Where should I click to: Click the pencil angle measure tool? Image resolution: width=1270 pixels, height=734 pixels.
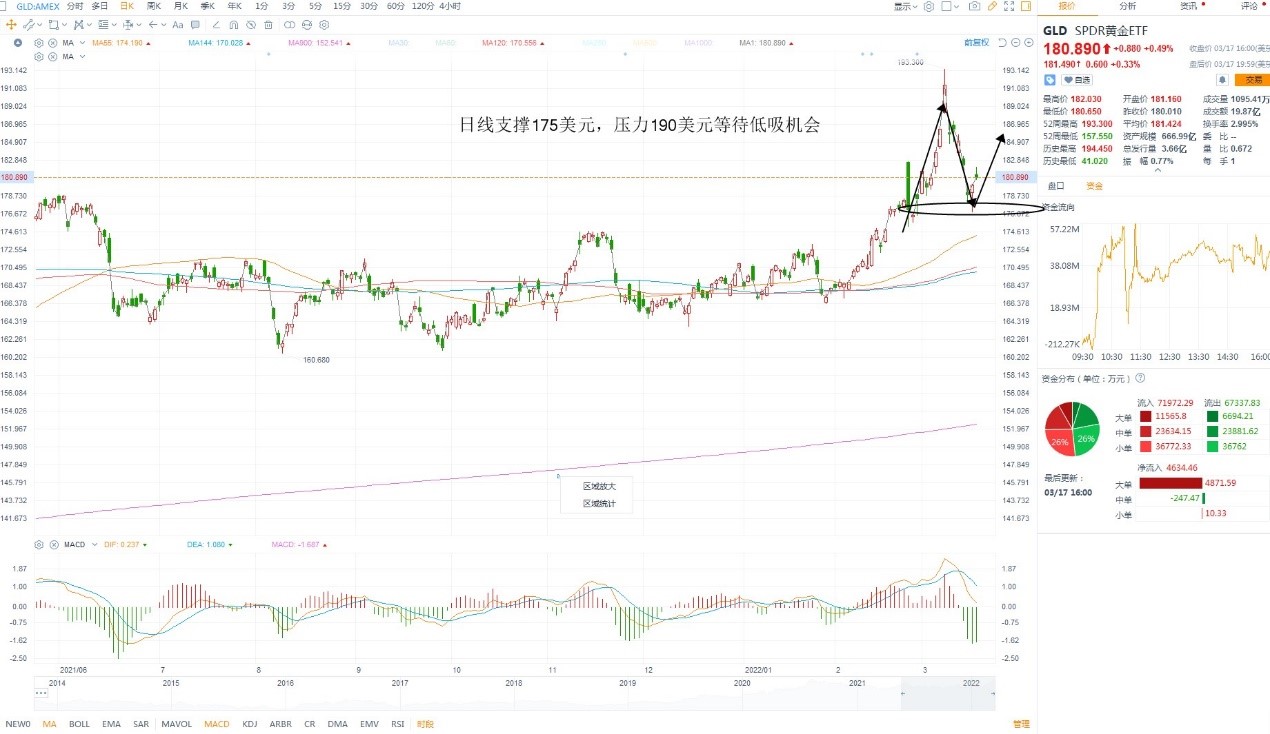pyautogui.click(x=215, y=25)
